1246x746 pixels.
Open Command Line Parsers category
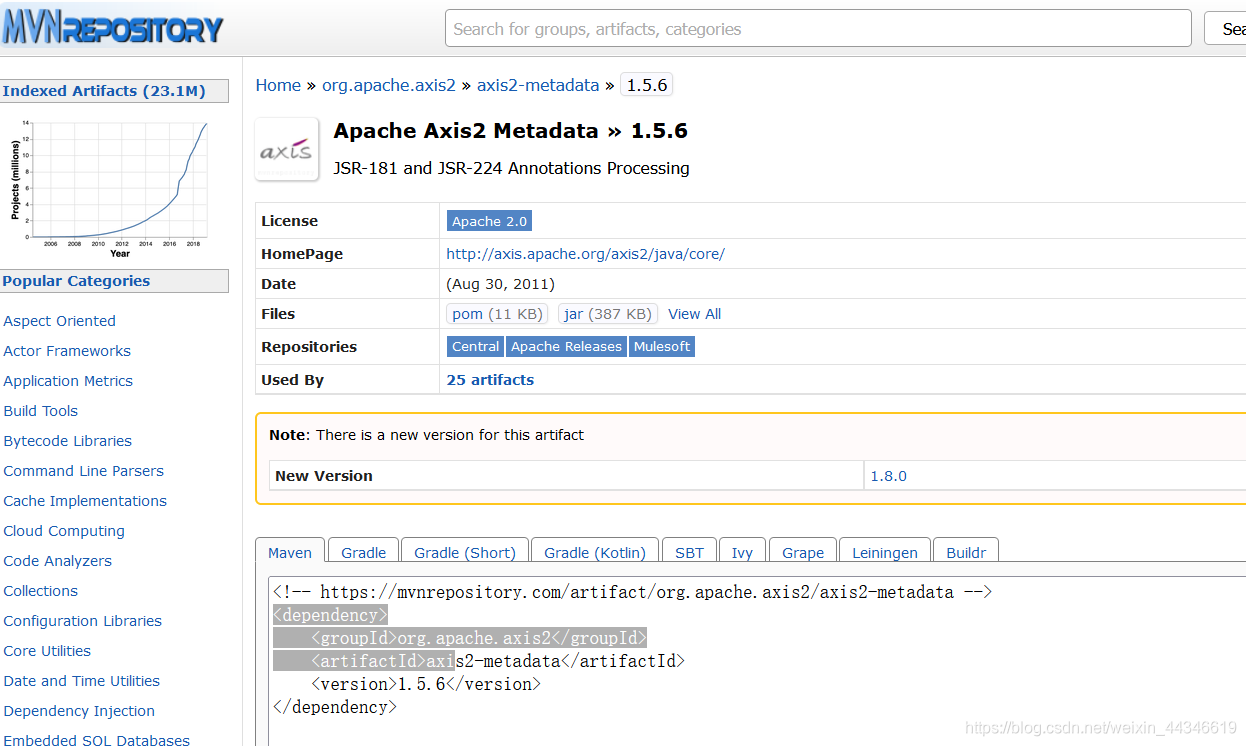click(83, 471)
